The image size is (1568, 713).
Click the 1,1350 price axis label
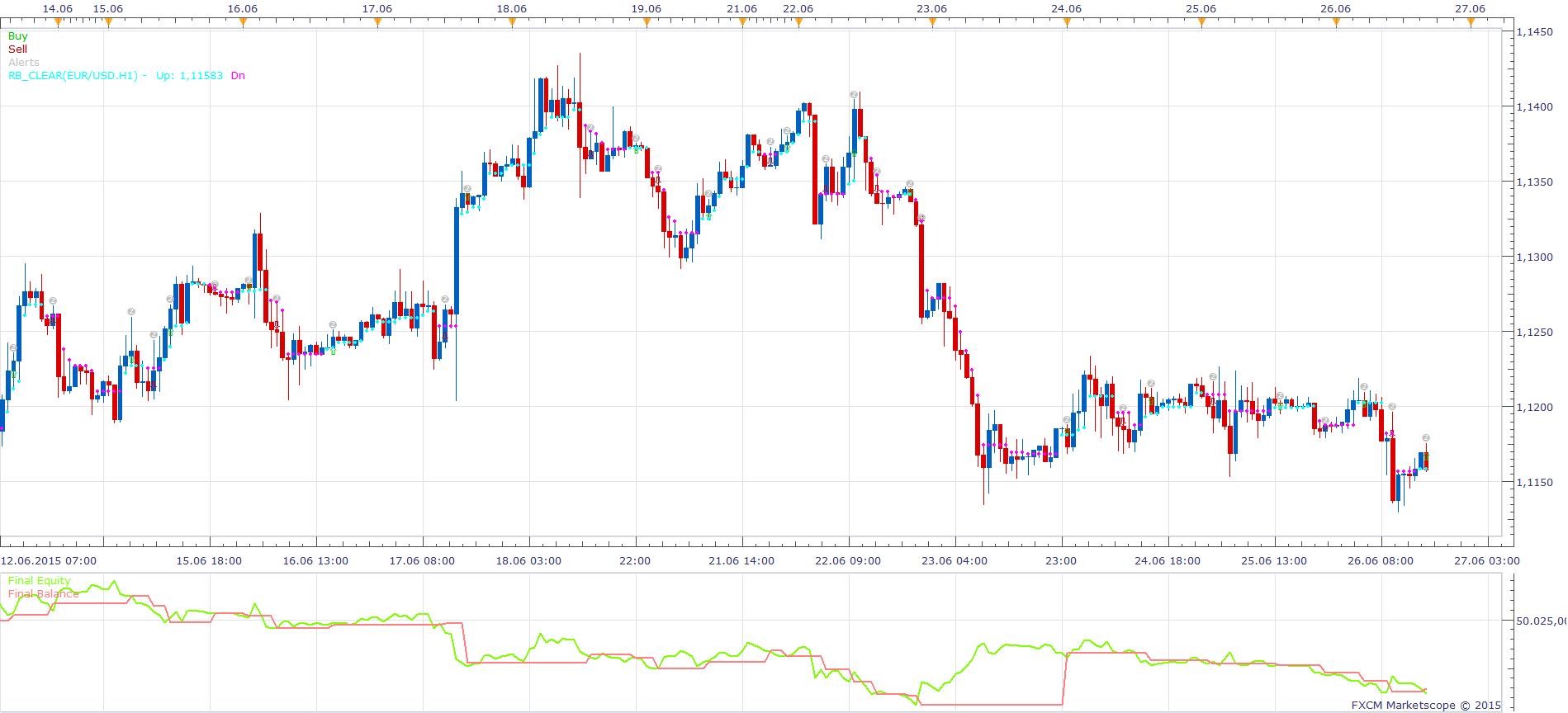1535,182
